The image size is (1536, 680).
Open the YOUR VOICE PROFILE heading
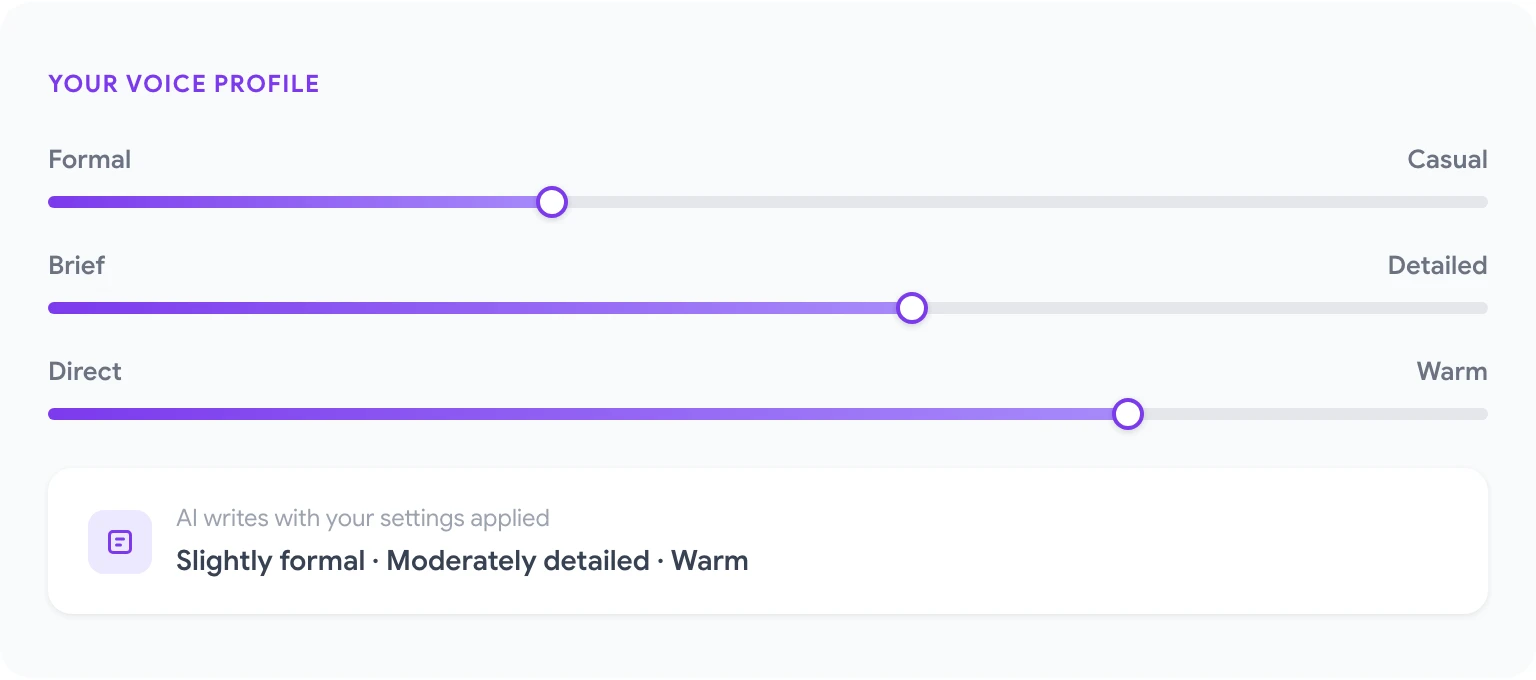point(183,83)
